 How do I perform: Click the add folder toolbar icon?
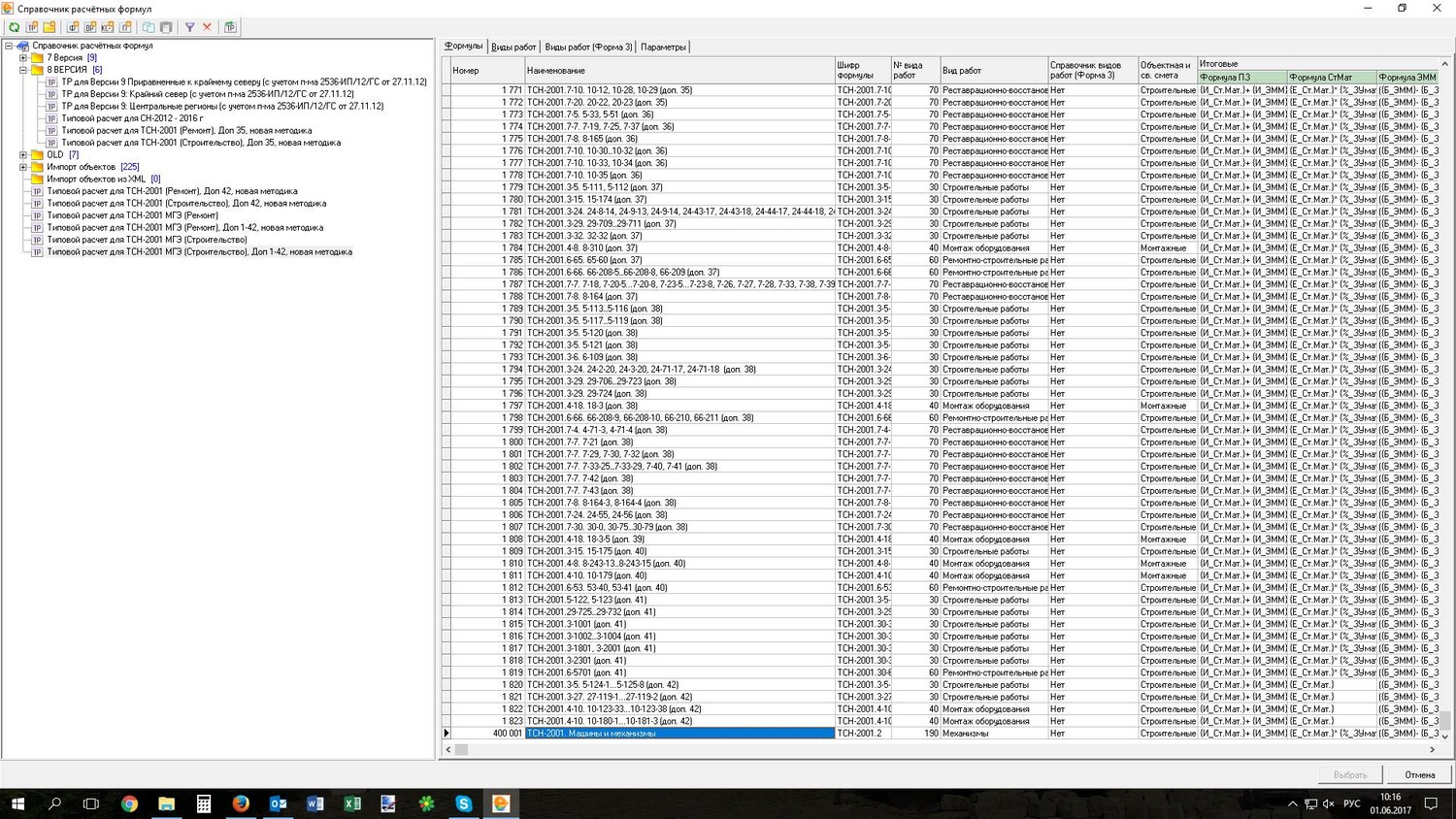[x=50, y=27]
